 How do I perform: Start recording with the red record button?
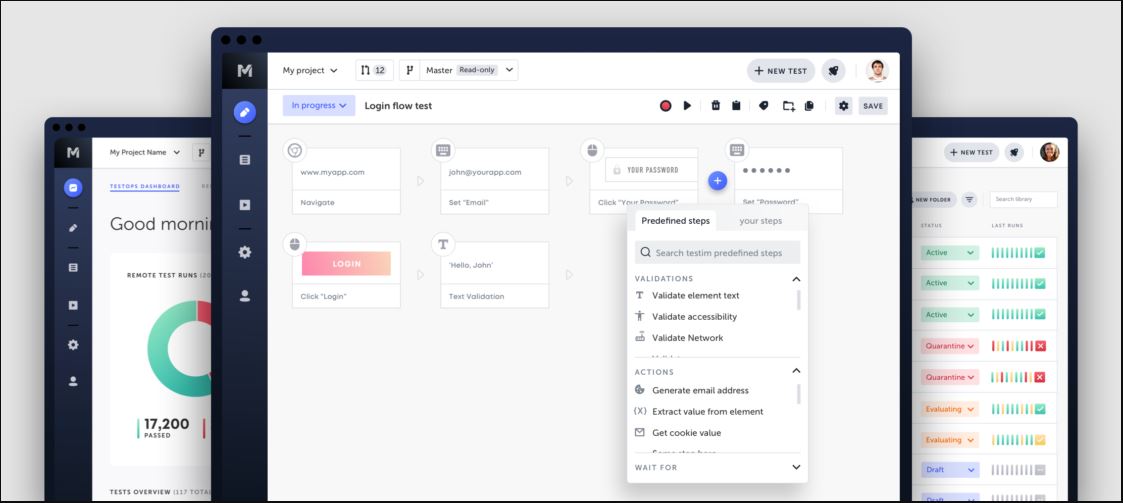click(x=665, y=106)
